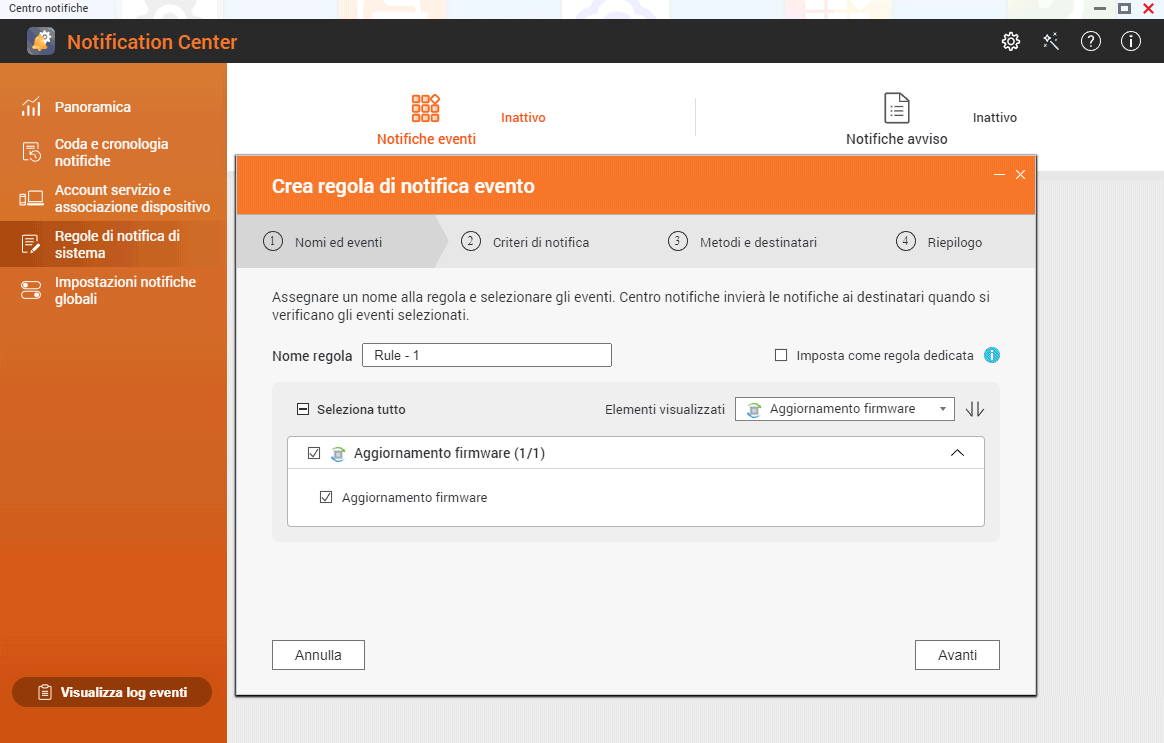1164x743 pixels.
Task: Open the help question mark icon
Action: tap(1091, 42)
